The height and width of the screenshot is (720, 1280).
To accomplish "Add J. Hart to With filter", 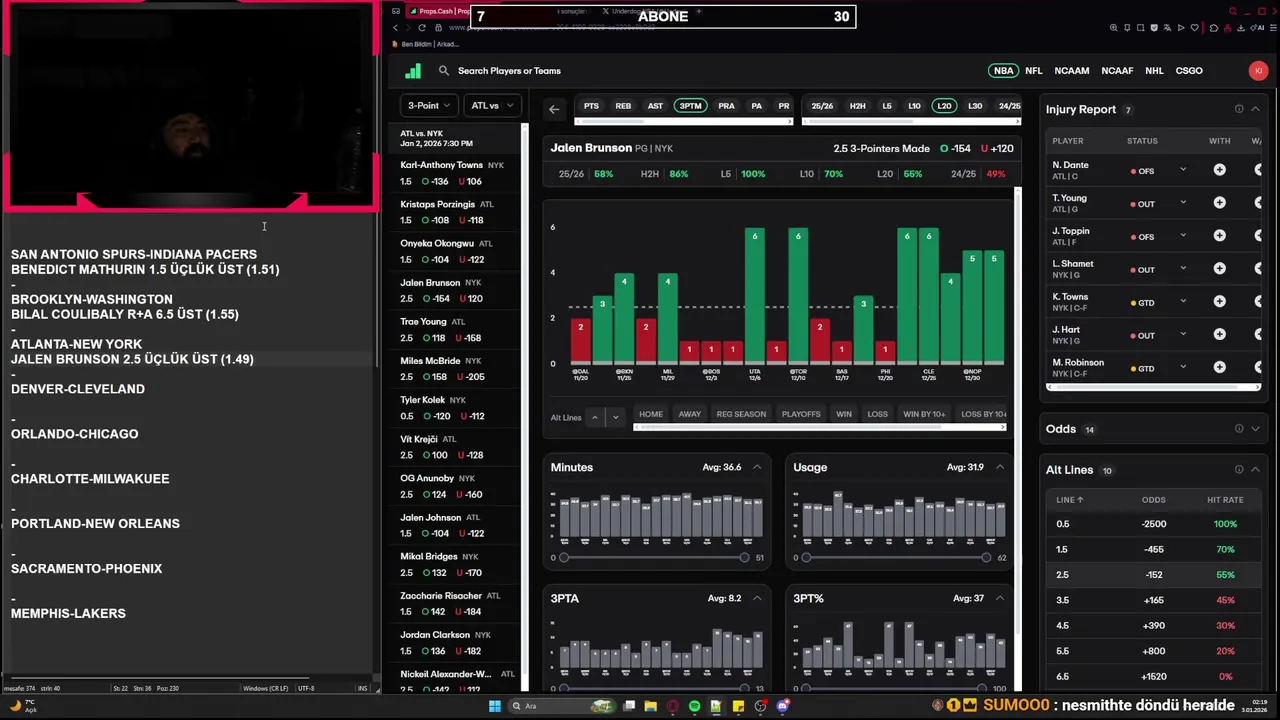I will [x=1219, y=335].
